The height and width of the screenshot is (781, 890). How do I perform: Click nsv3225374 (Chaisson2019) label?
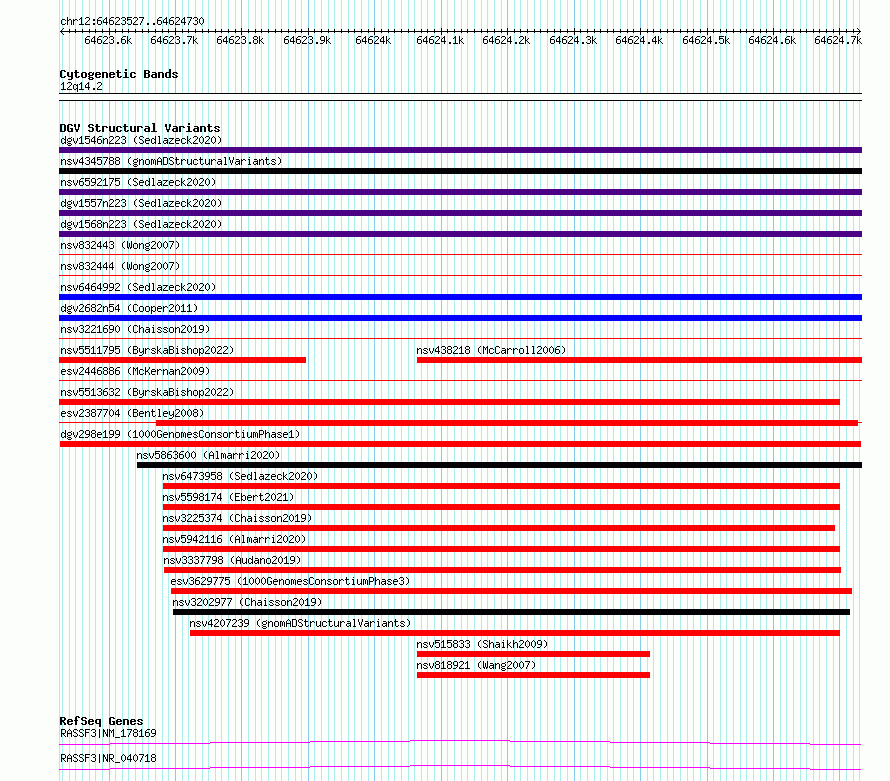[x=237, y=518]
